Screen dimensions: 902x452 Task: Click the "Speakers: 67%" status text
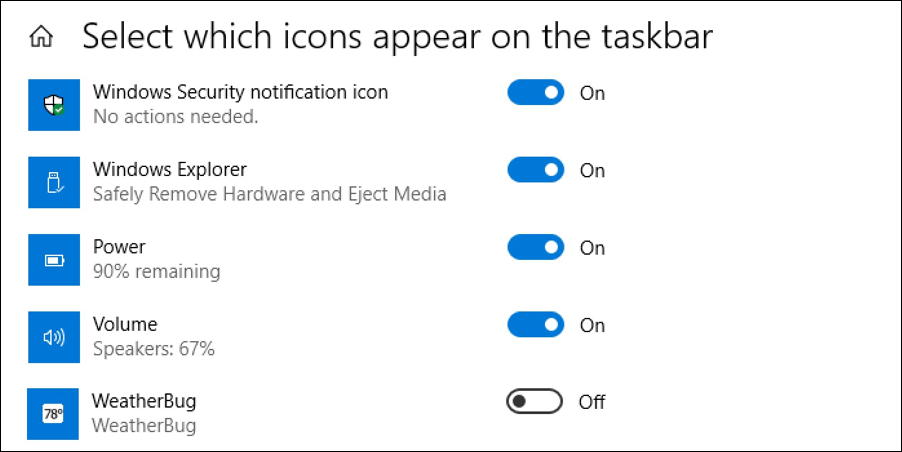click(153, 349)
